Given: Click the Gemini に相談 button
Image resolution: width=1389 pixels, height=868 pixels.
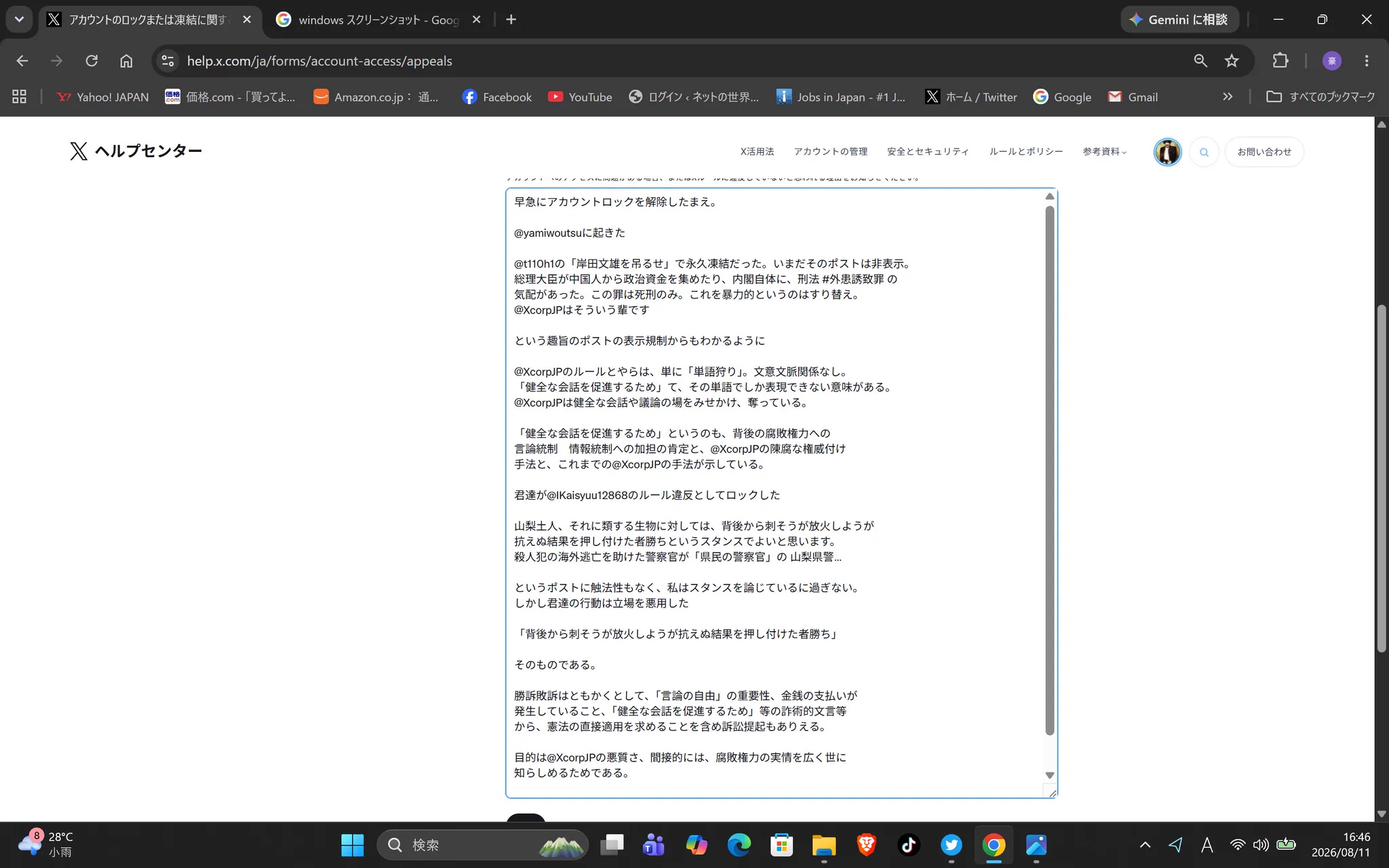Looking at the screenshot, I should coord(1179,20).
